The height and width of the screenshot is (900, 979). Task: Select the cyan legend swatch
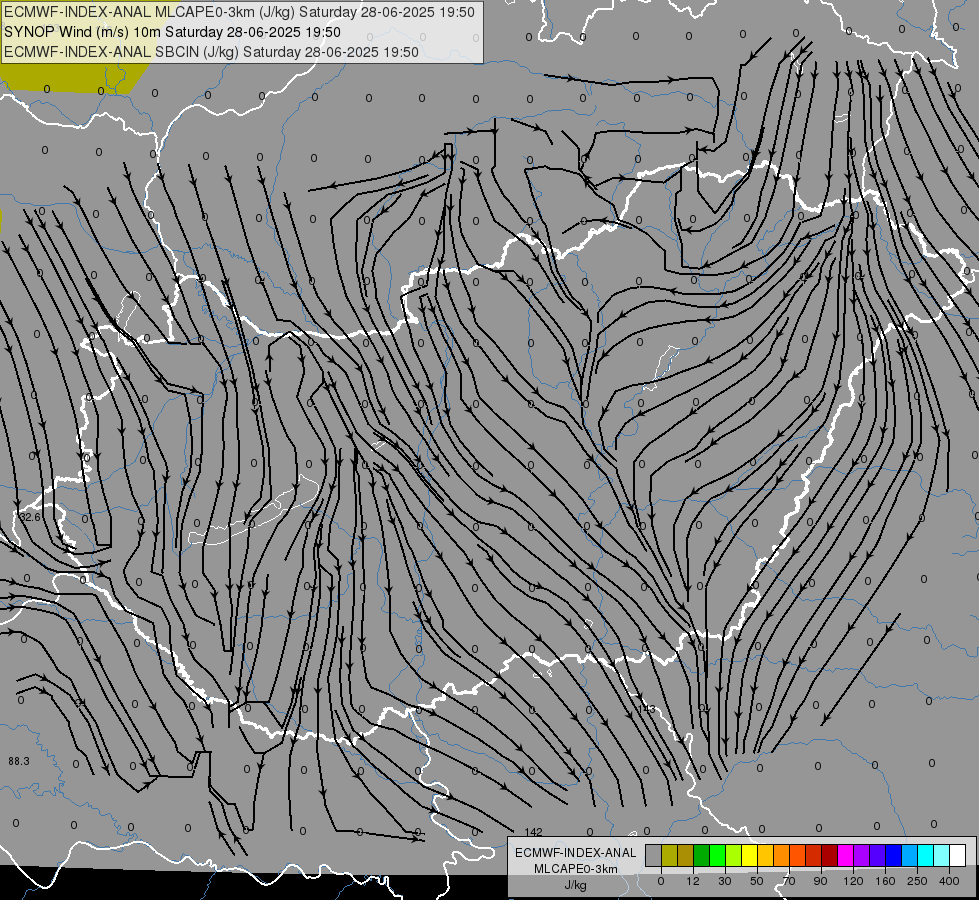pyautogui.click(x=925, y=855)
